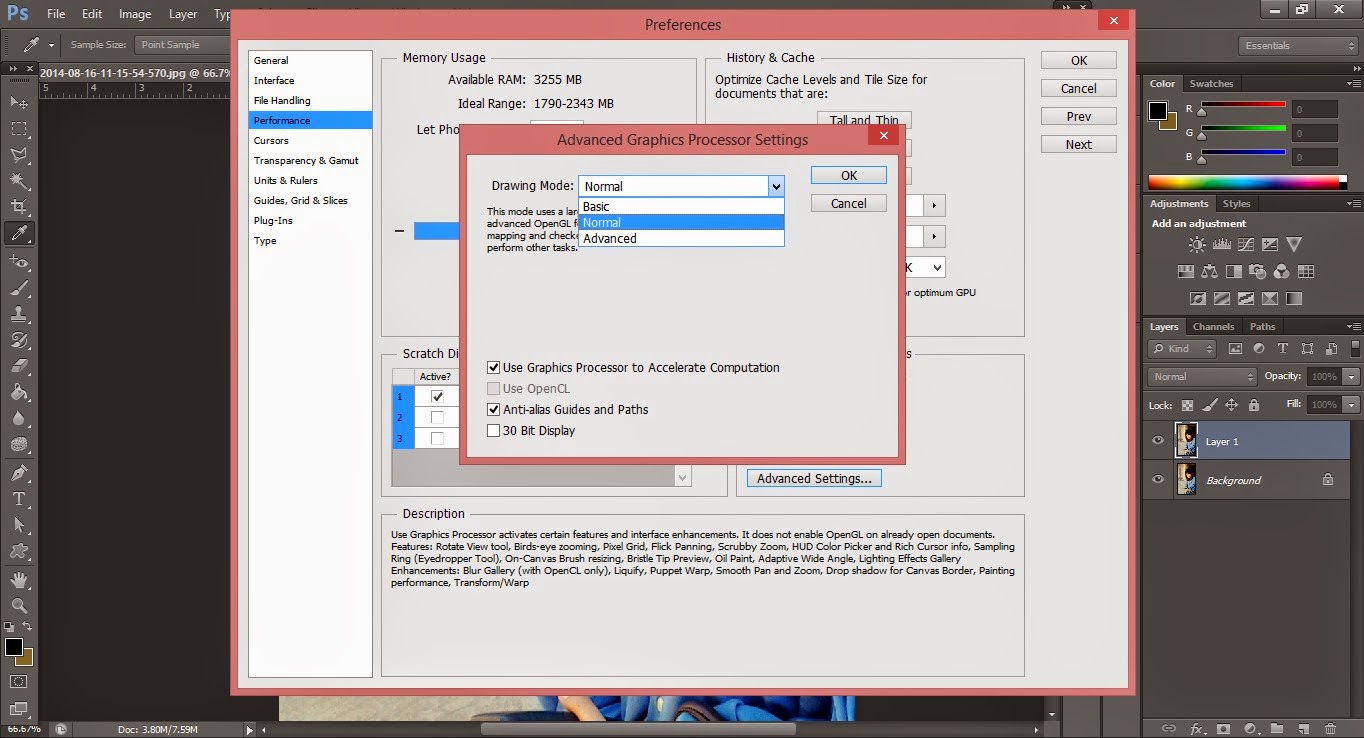This screenshot has width=1364, height=738.
Task: Hide Layer 1 with its eye icon
Action: click(x=1158, y=441)
